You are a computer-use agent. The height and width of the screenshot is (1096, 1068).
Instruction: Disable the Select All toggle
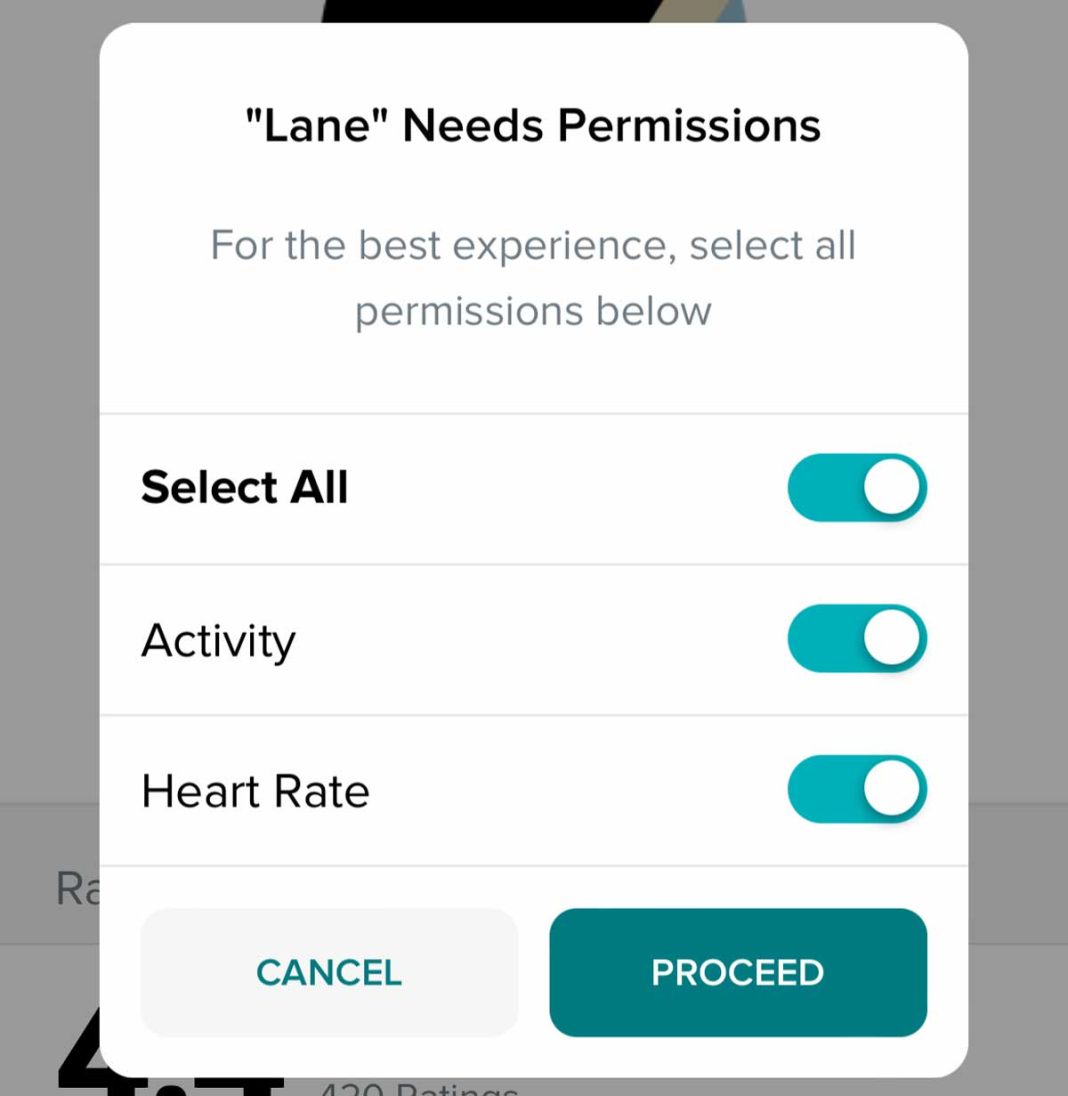pos(856,487)
